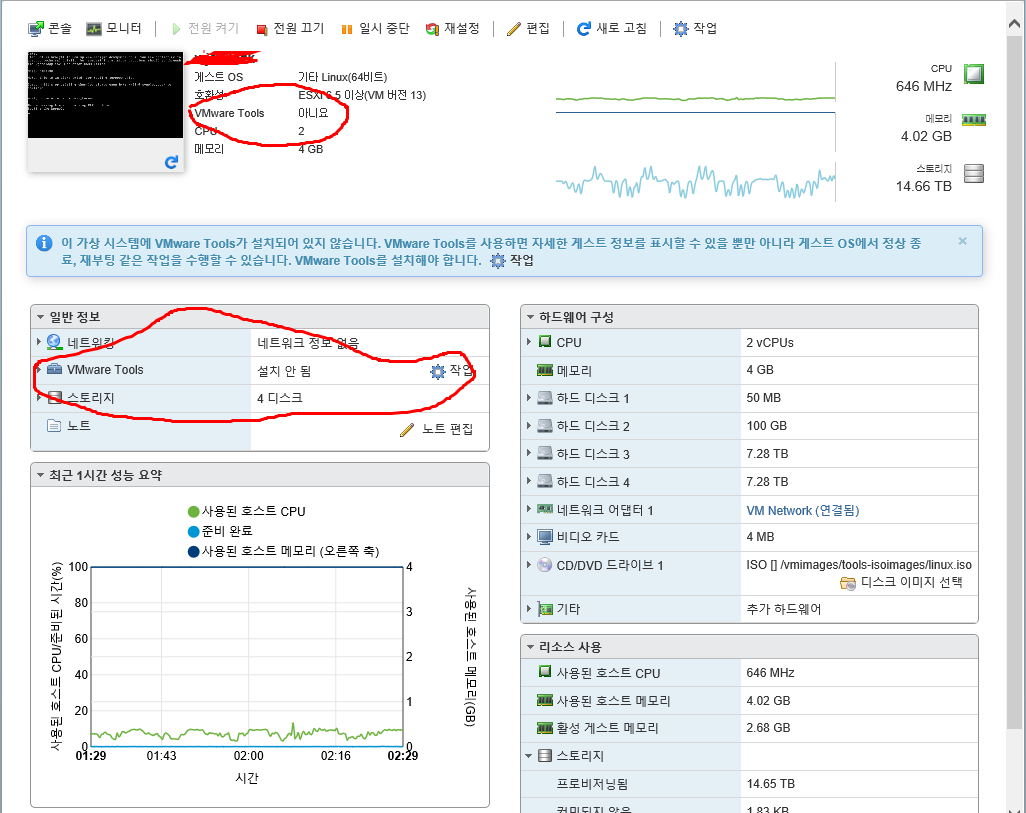Open the VM Network (연결됨) link
Screen dimensions: 1026x813
click(803, 511)
